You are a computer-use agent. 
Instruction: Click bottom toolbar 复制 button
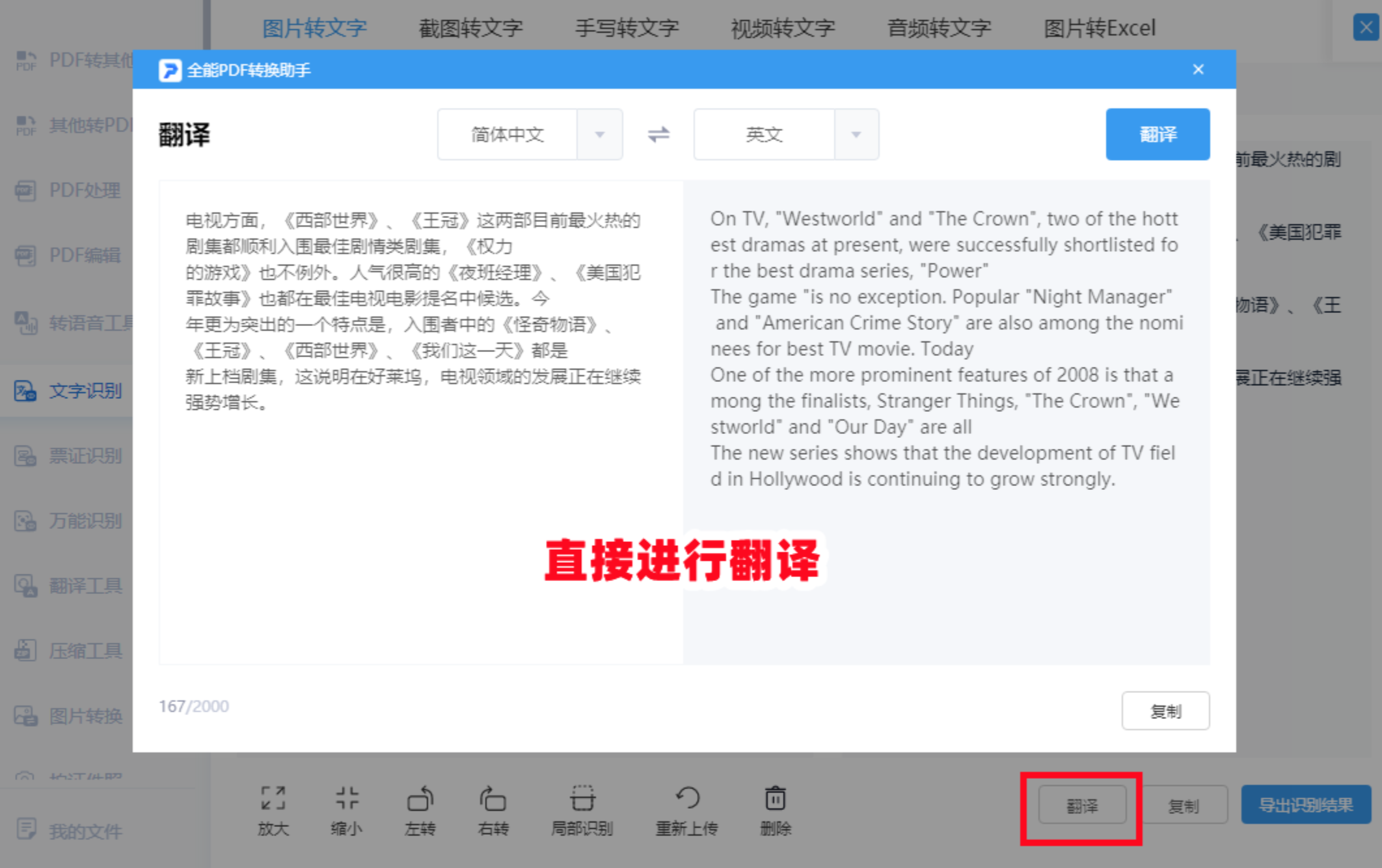(1184, 806)
